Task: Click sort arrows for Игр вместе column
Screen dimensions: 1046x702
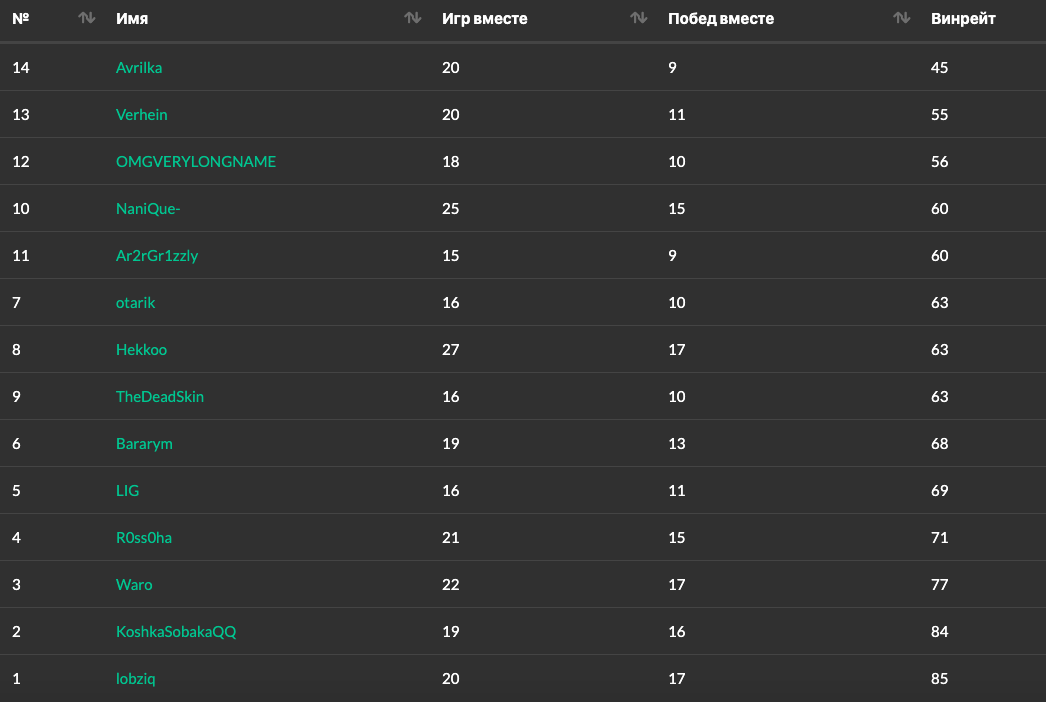Action: (639, 18)
